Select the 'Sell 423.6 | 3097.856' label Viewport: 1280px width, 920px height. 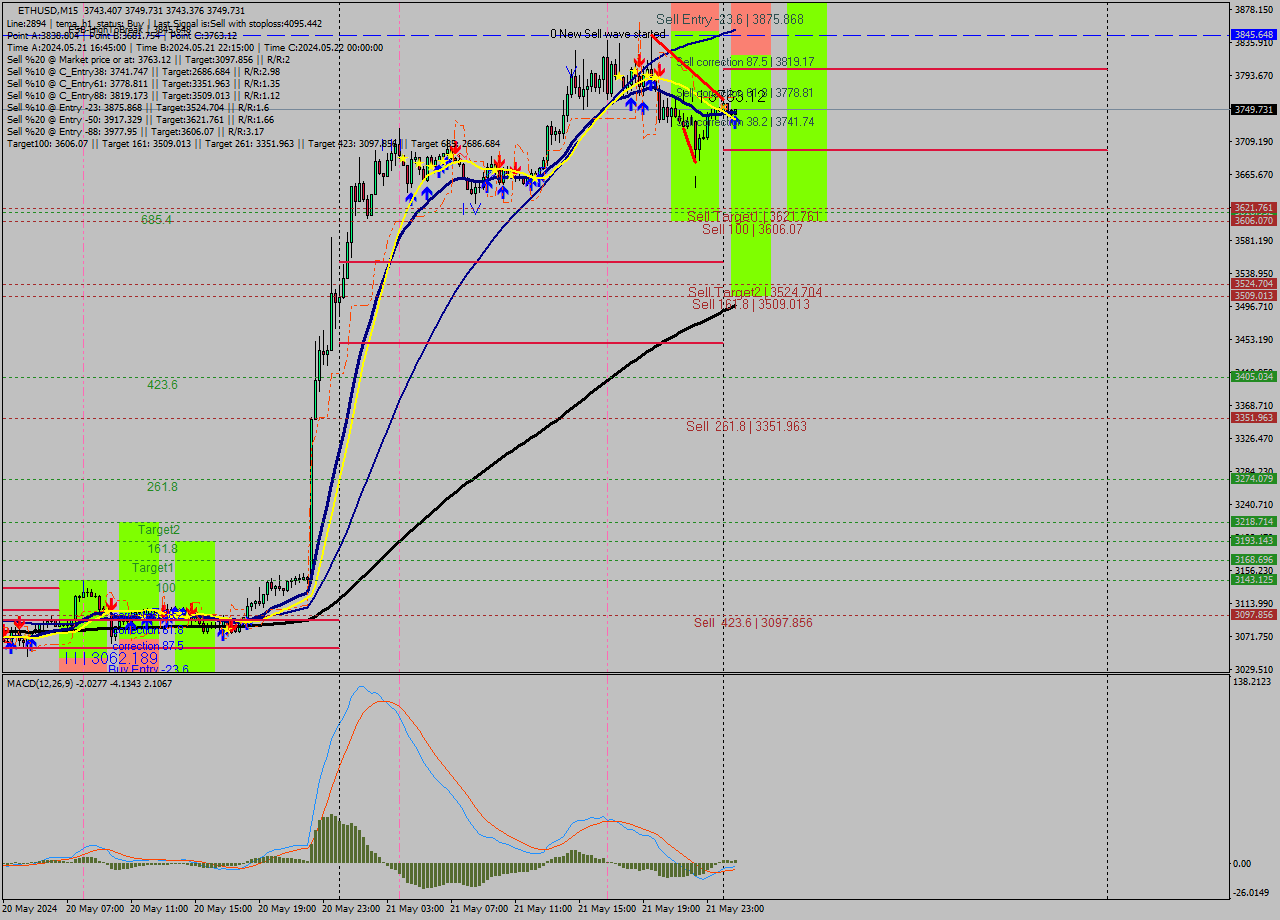coord(753,623)
